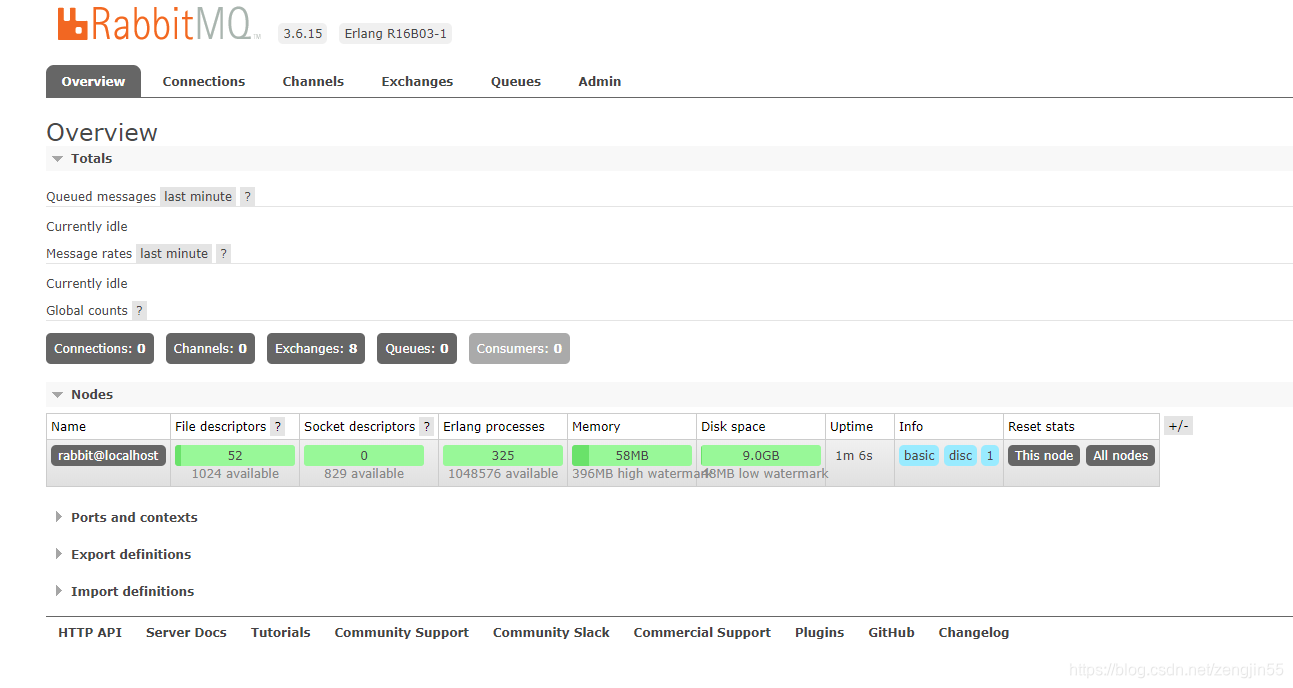
Task: Open help for Queued messages
Action: (247, 197)
